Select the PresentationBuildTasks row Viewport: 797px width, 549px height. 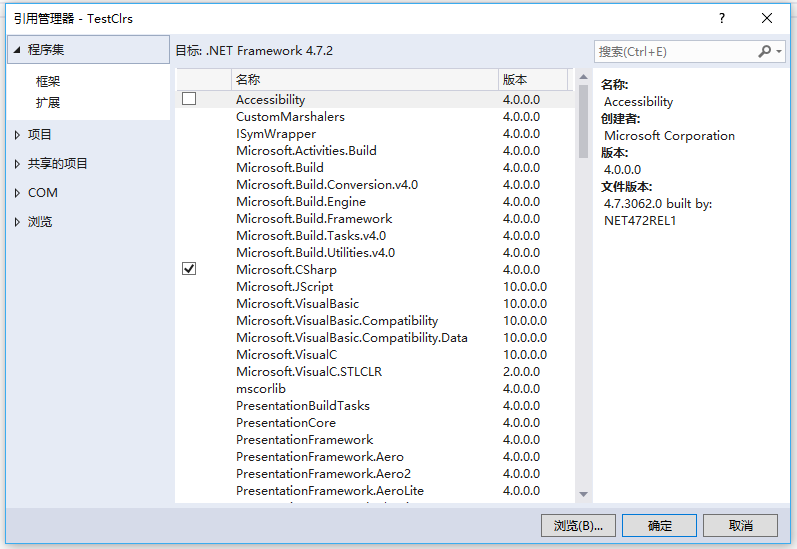click(375, 406)
